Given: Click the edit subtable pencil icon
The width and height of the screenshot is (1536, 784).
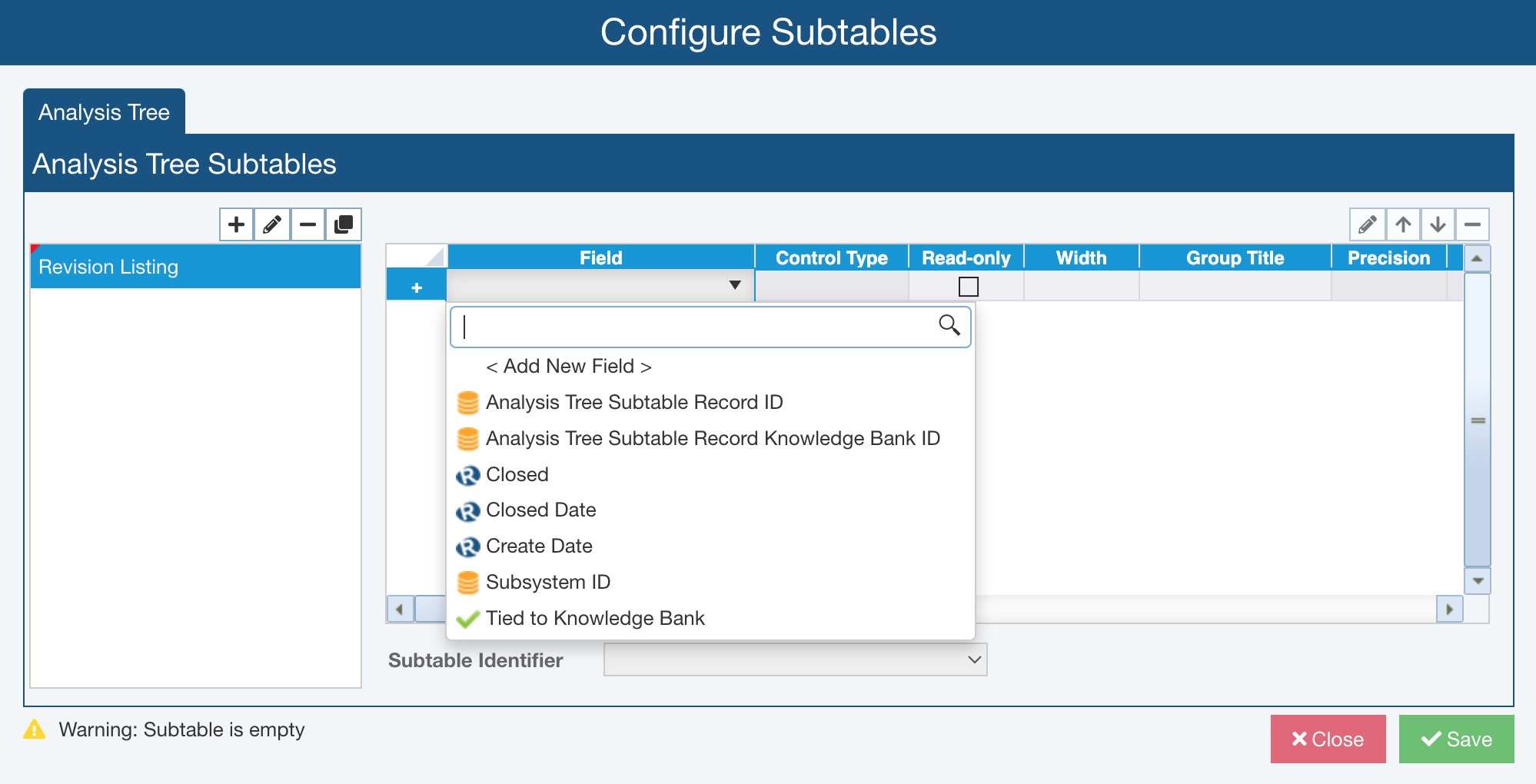Looking at the screenshot, I should 272,224.
